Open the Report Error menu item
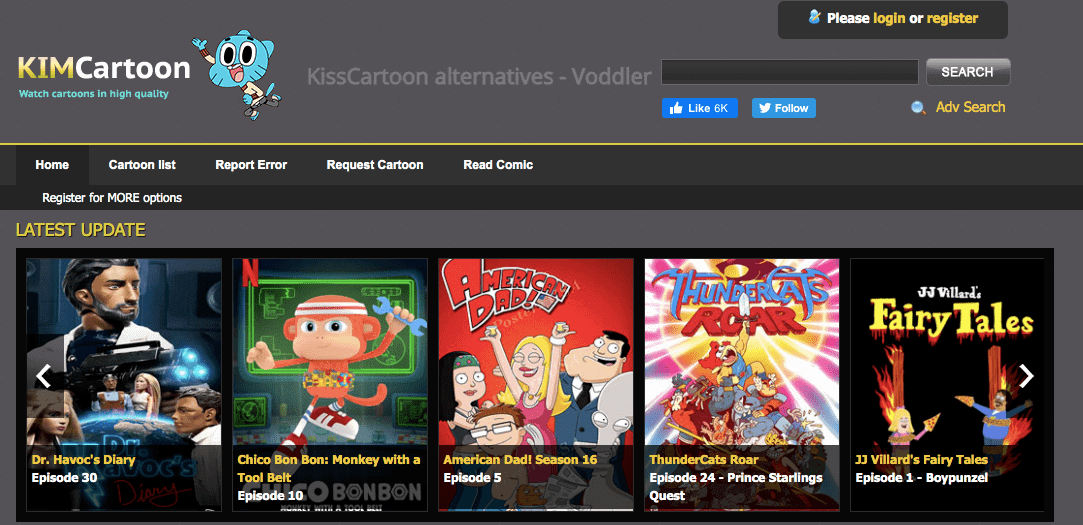This screenshot has width=1083, height=525. click(251, 165)
